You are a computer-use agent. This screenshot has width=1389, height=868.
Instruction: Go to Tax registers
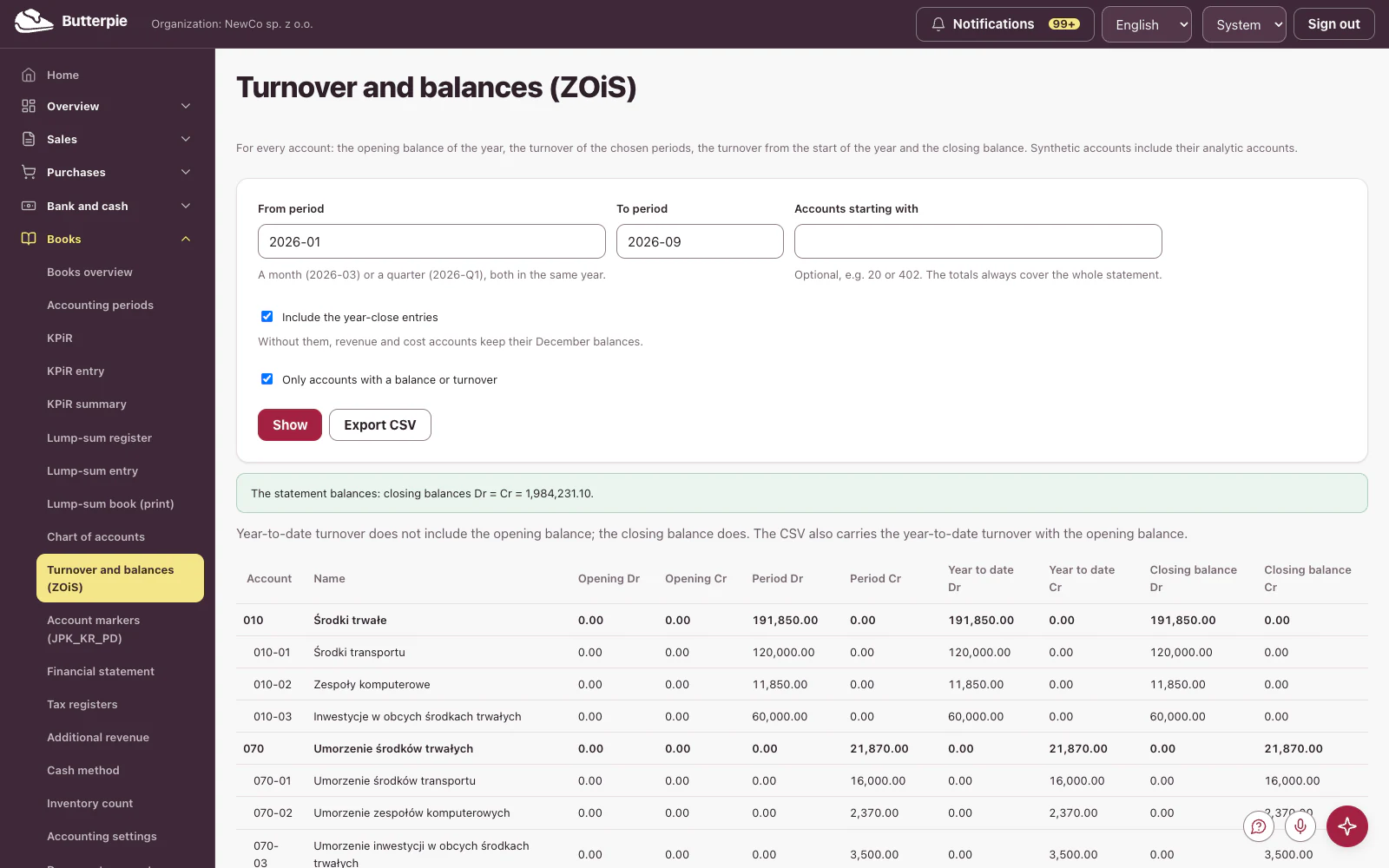[x=82, y=704]
